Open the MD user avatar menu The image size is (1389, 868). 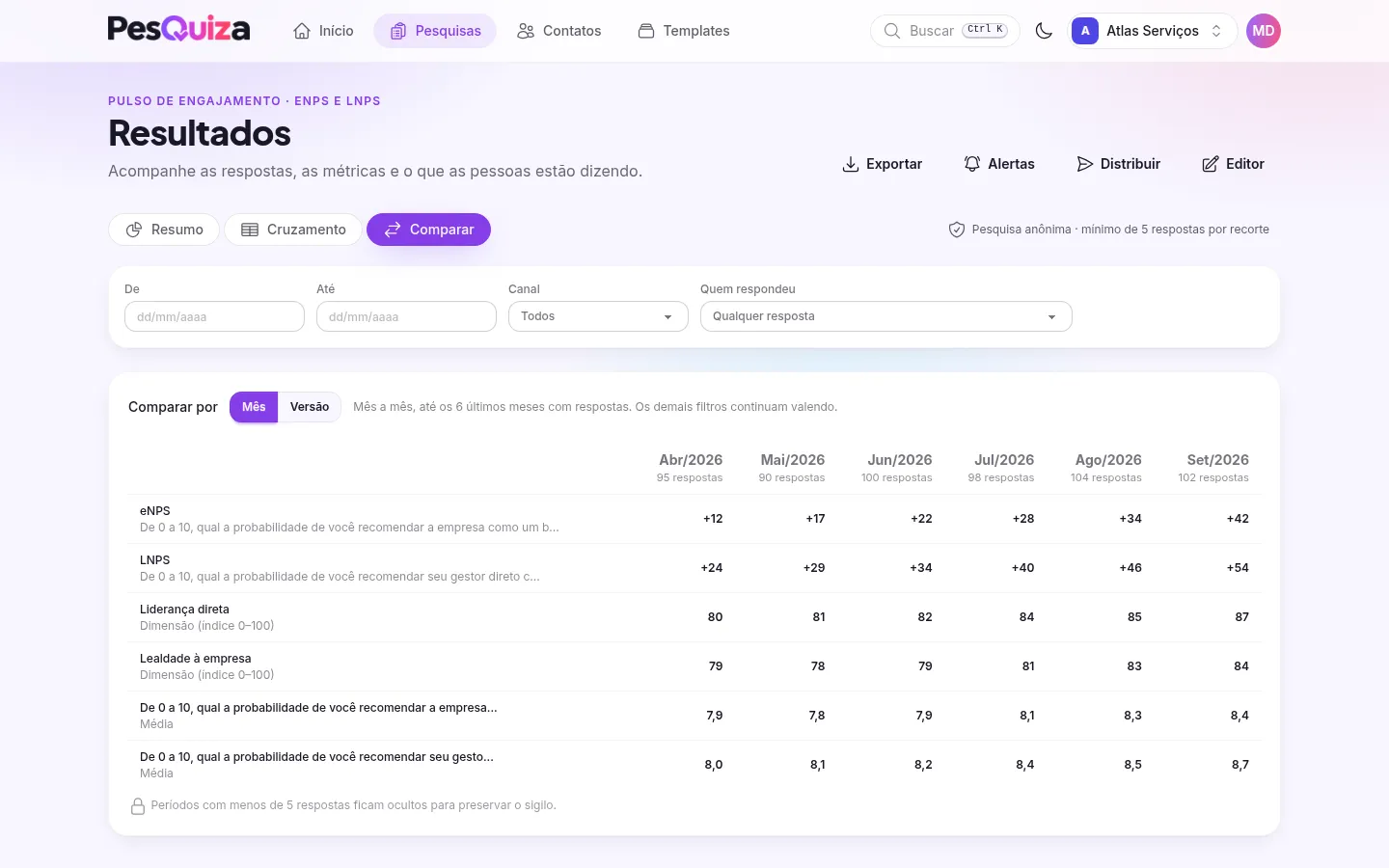[x=1264, y=31]
